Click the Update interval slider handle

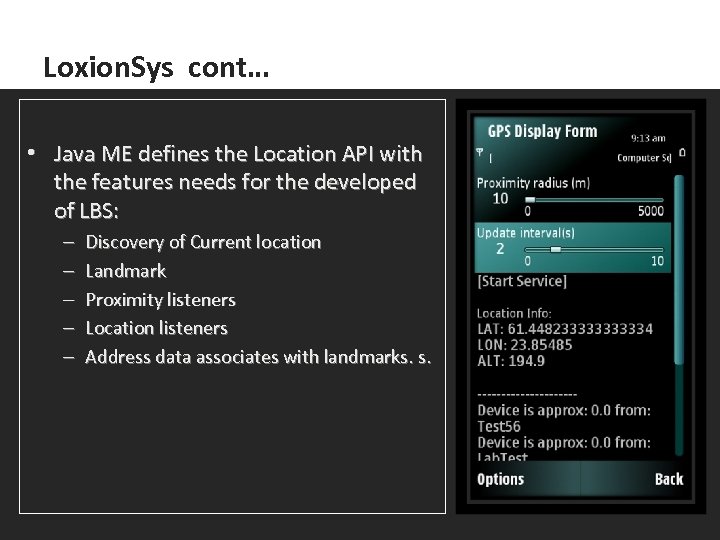pos(556,249)
